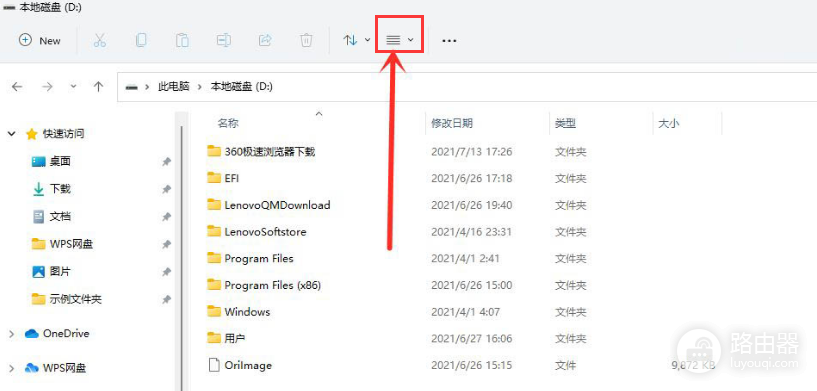Go up one folder level
This screenshot has height=391, width=817.
pos(98,87)
